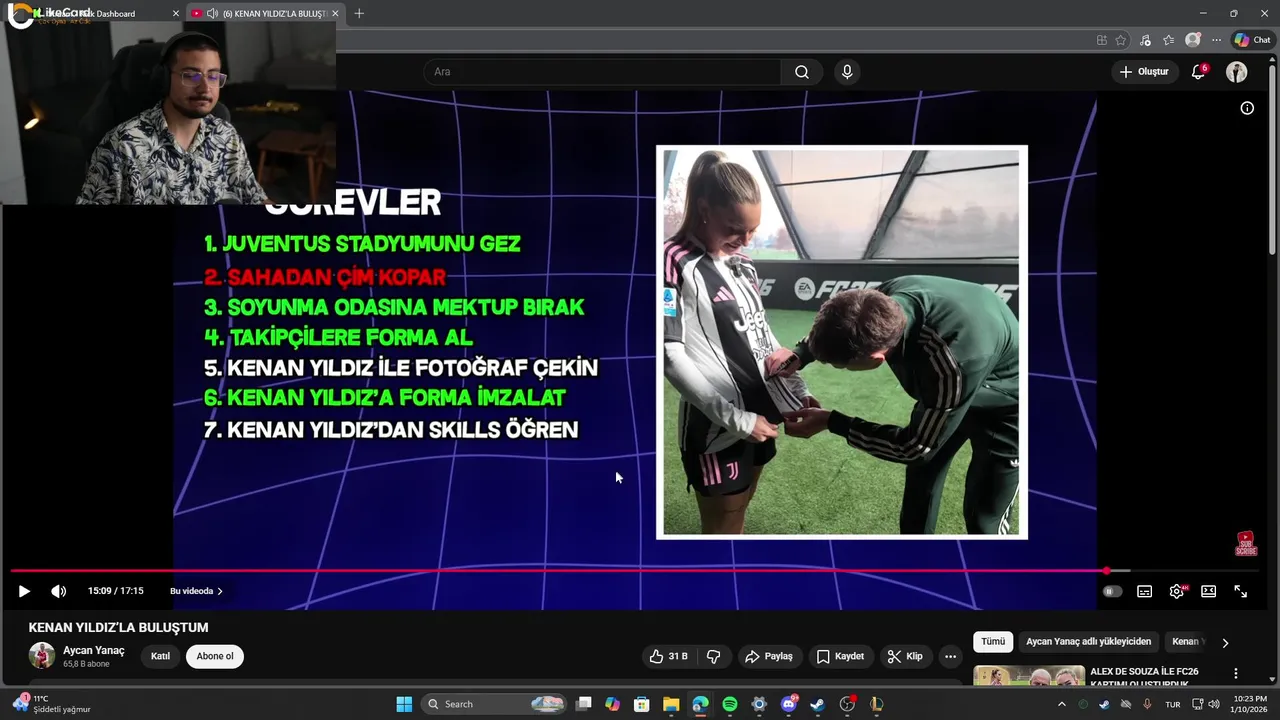Switch to the KENAN YILDIZ'LA BULUŞTUM tab

[265, 13]
